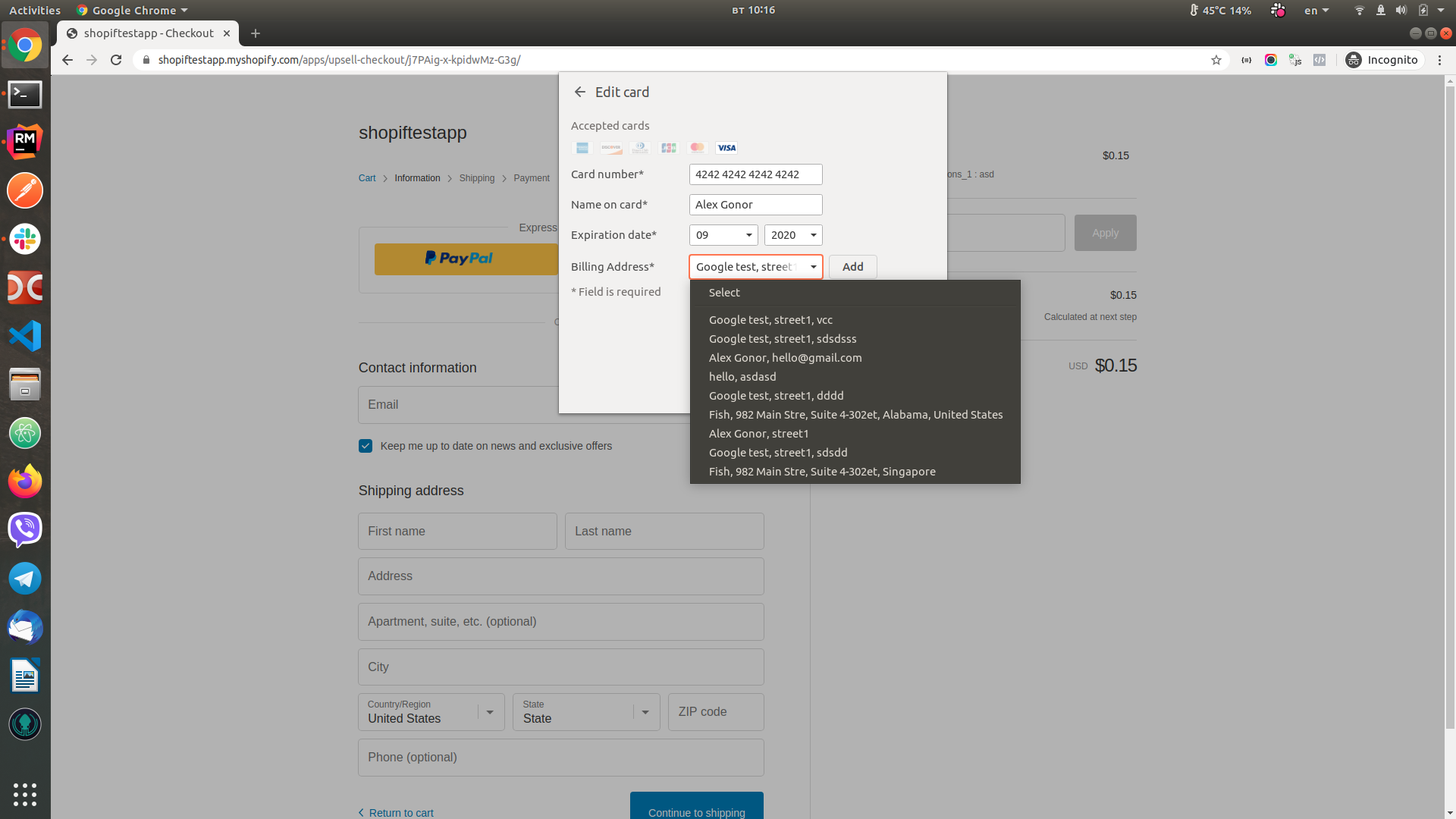1456x819 pixels.
Task: Select 'Alex Gonor, hello@gmail.com' address
Action: (855, 358)
